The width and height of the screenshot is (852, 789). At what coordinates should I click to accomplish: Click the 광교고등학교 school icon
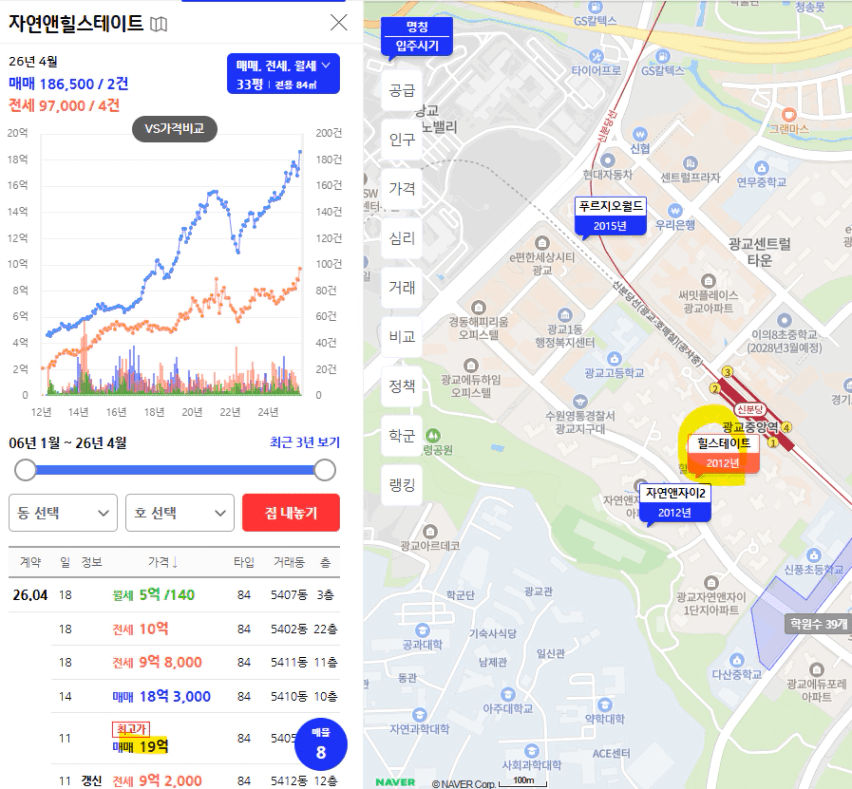[615, 359]
